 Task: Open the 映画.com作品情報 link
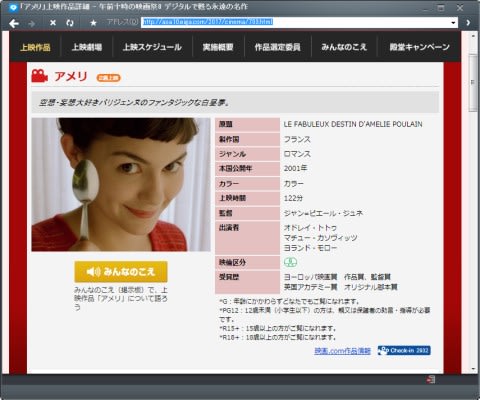(x=343, y=351)
